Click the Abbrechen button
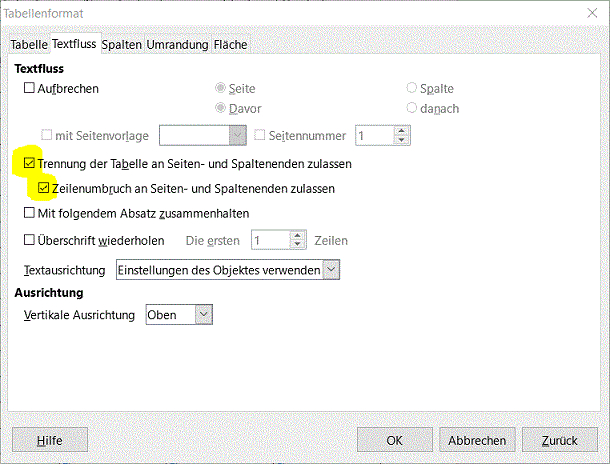The height and width of the screenshot is (464, 610). (477, 440)
